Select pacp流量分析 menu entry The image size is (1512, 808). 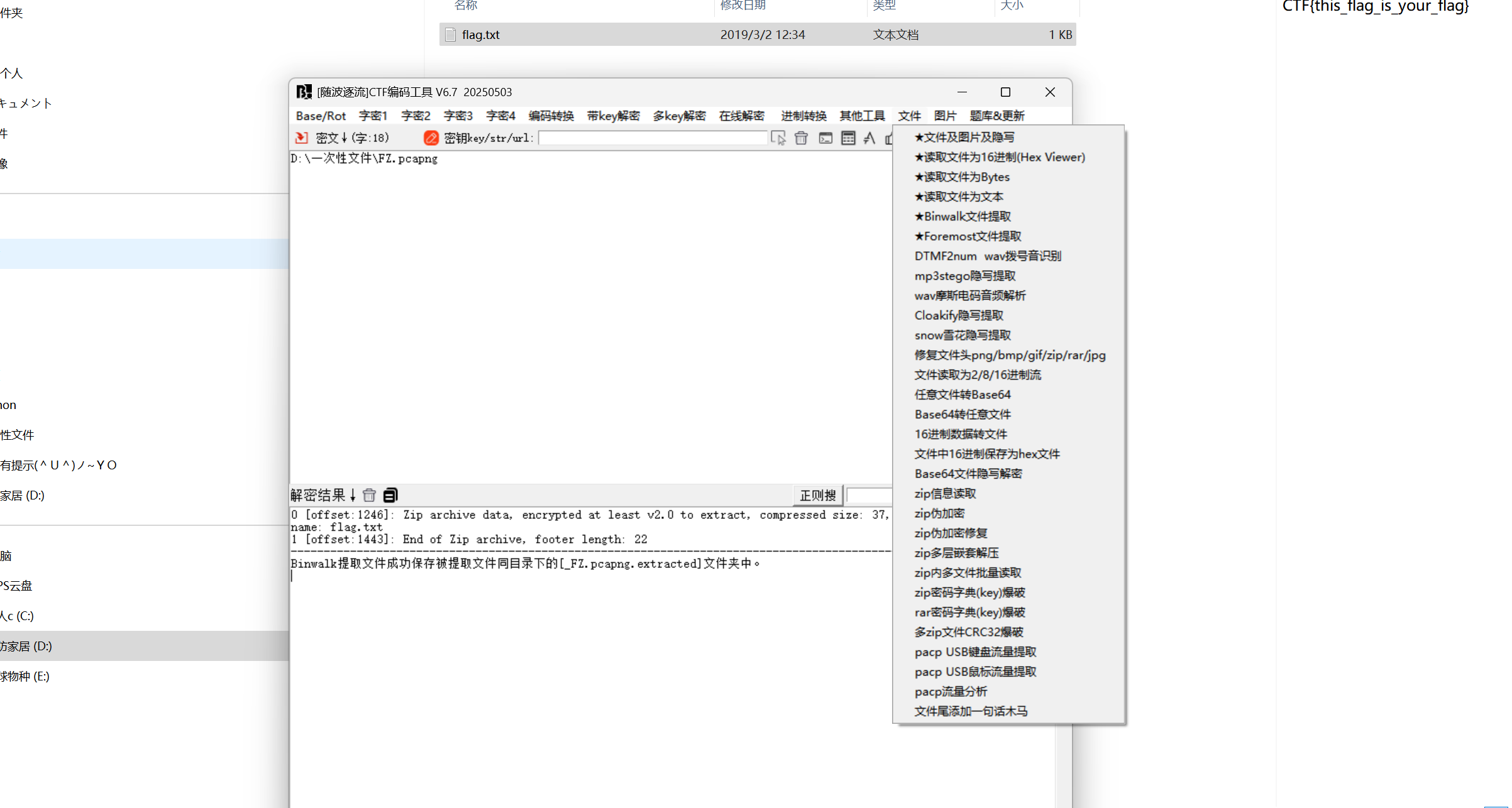pos(951,691)
